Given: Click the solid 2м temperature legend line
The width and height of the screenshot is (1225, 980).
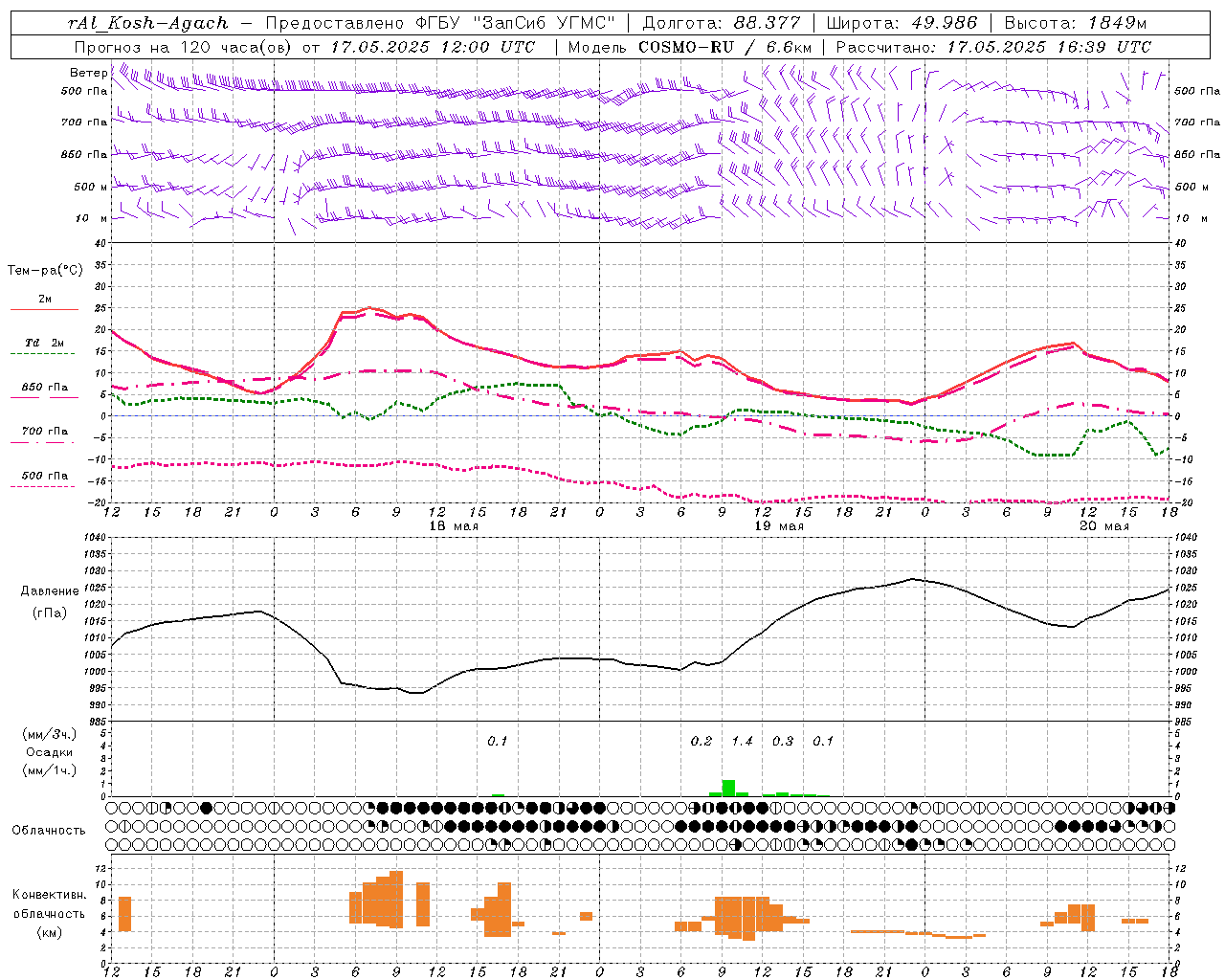Looking at the screenshot, I should click(44, 310).
